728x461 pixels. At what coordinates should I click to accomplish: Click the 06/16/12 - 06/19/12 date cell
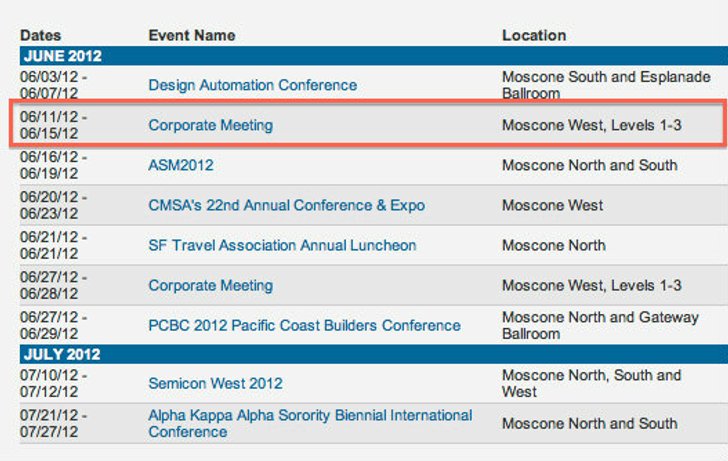54,165
